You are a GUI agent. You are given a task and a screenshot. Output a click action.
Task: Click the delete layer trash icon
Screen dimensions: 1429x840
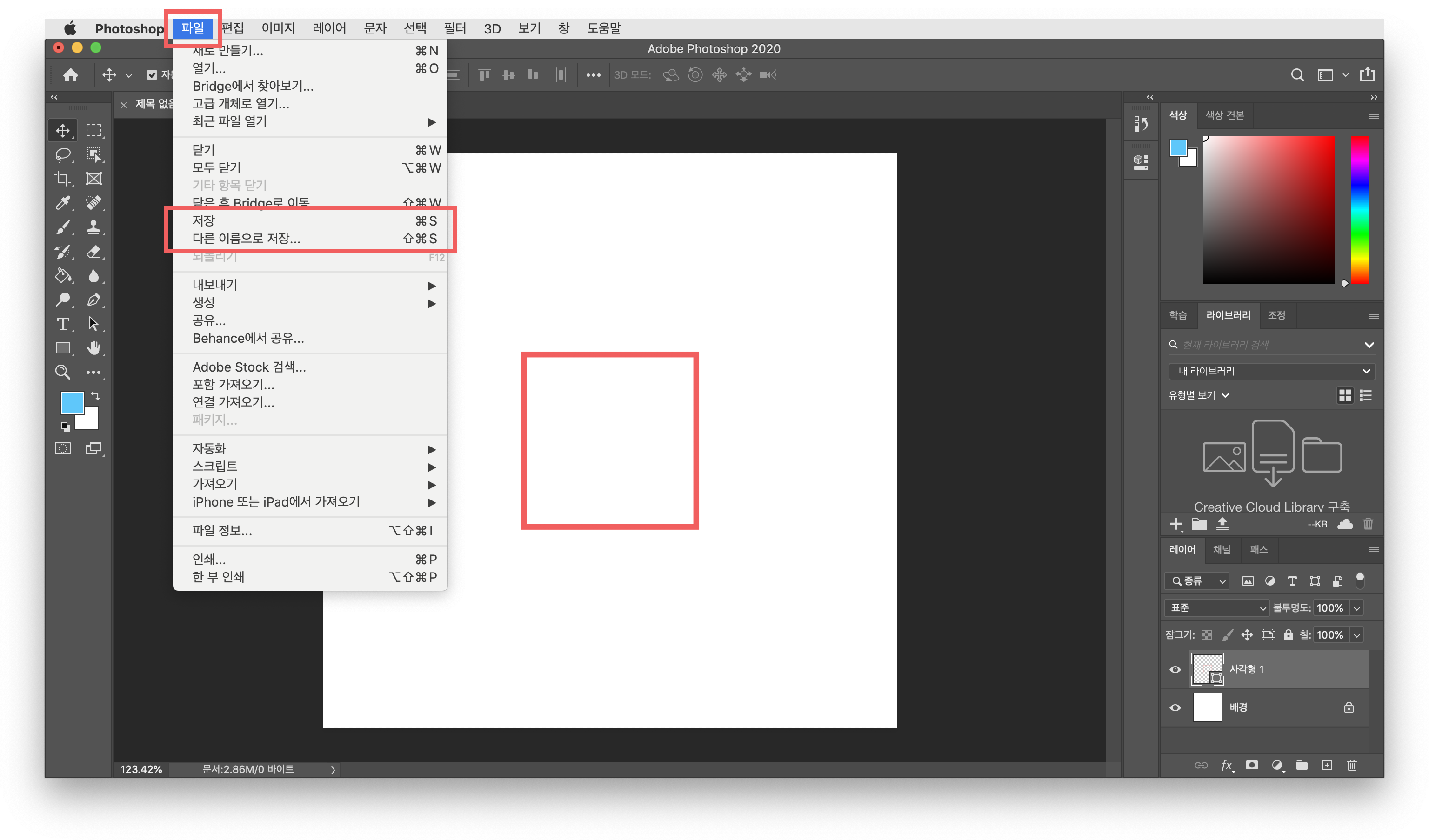click(1352, 765)
